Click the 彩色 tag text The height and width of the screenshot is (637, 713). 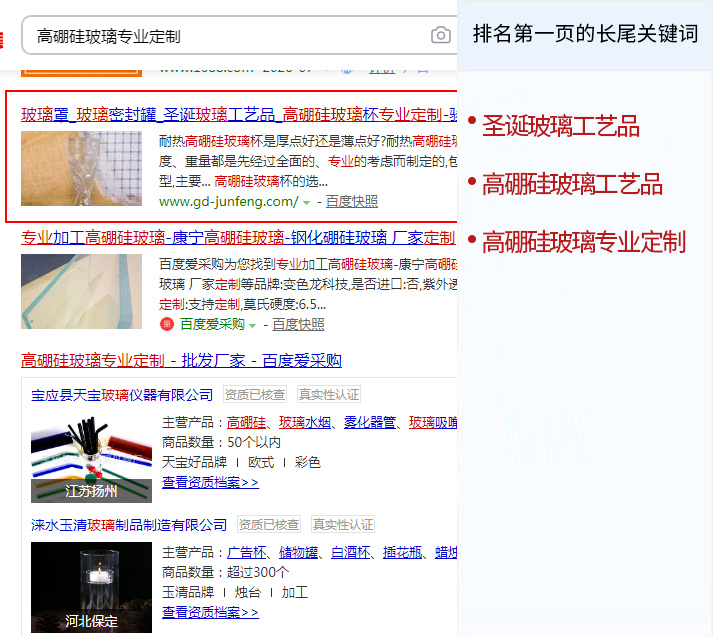click(x=307, y=462)
